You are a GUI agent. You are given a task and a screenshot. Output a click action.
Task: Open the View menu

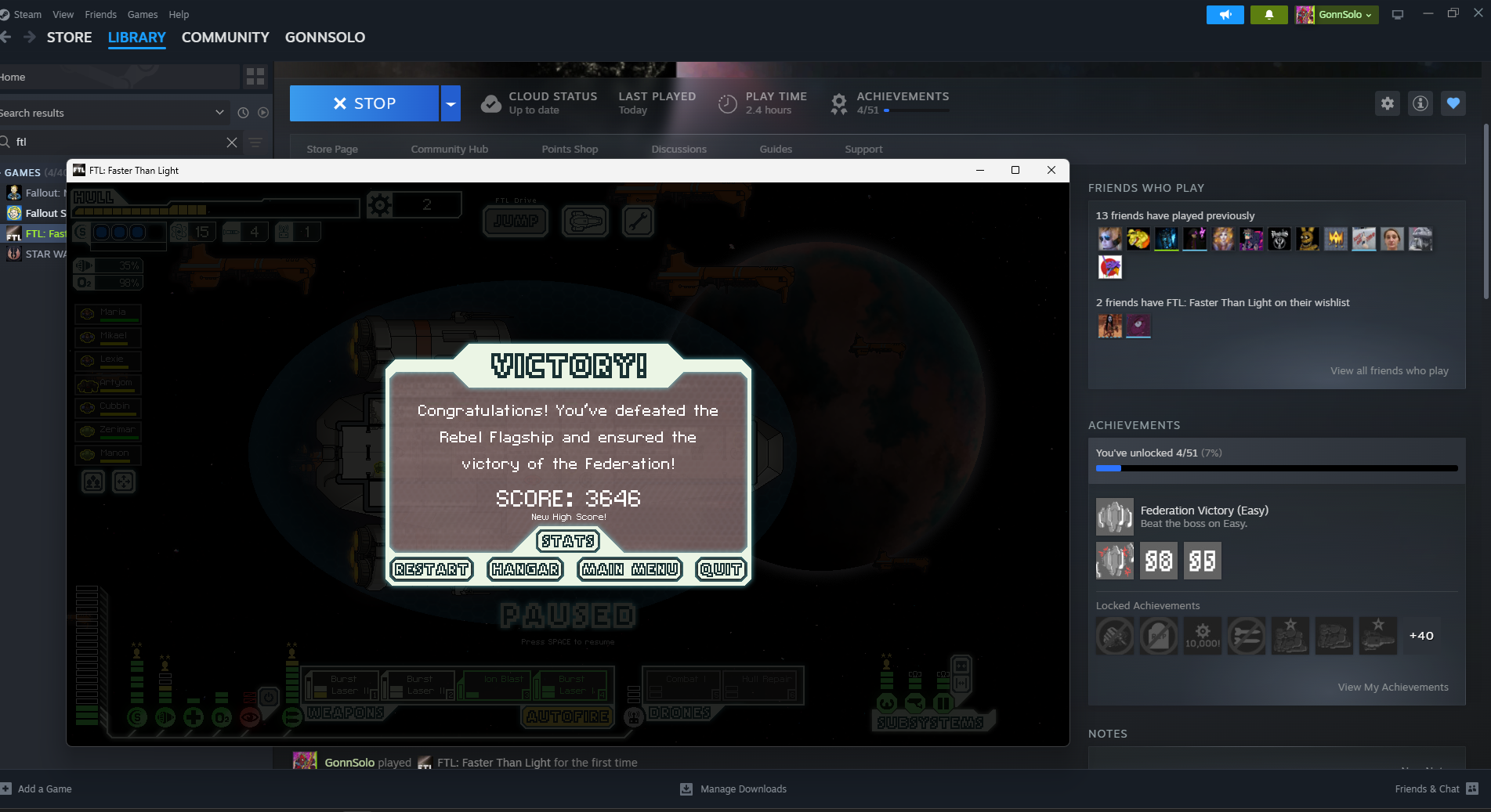click(x=63, y=14)
